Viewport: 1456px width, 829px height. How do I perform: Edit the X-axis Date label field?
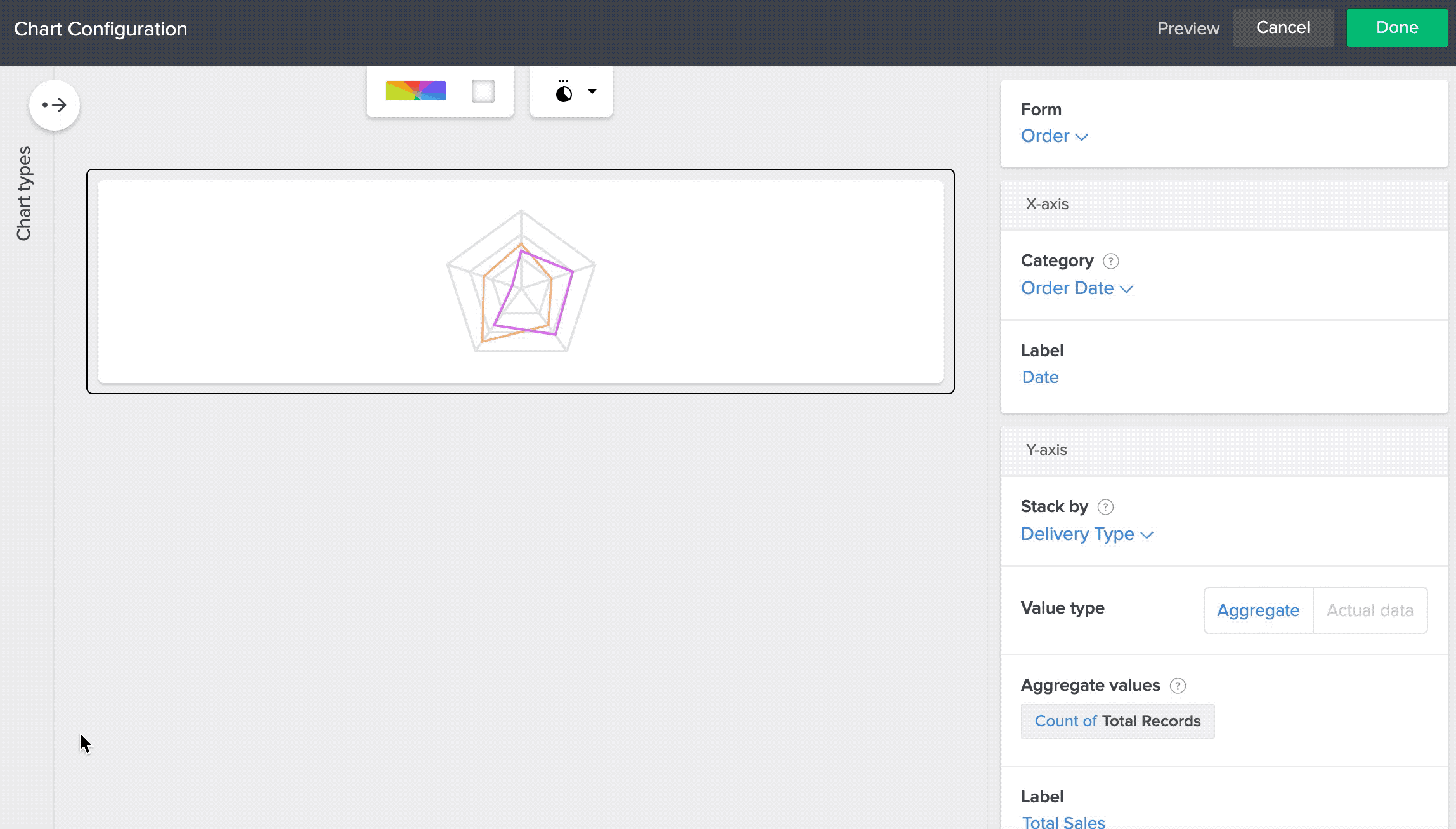[x=1040, y=377]
